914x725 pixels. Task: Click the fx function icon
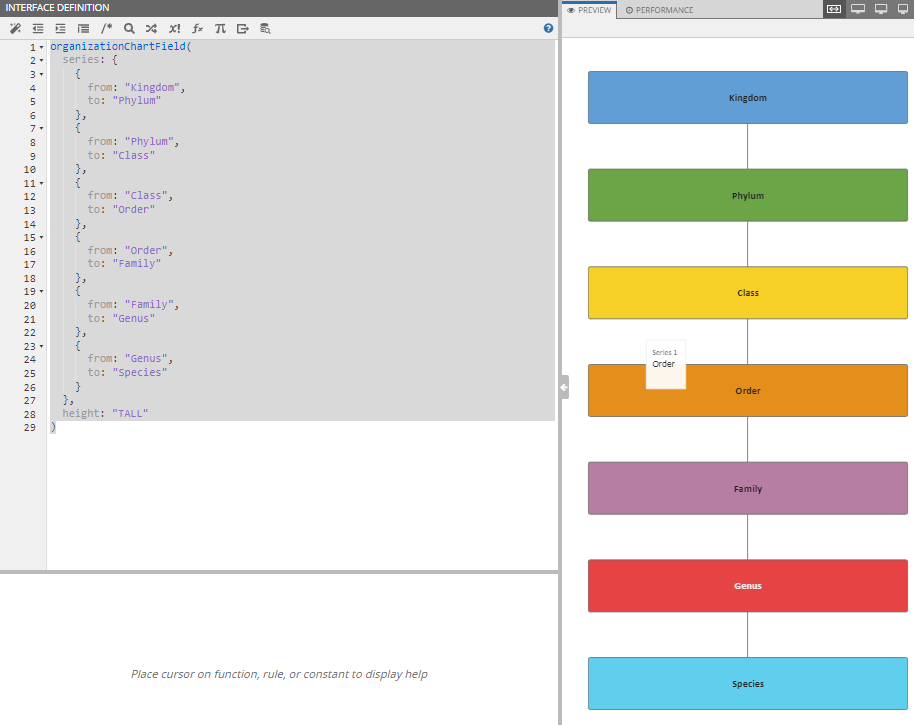tap(198, 29)
